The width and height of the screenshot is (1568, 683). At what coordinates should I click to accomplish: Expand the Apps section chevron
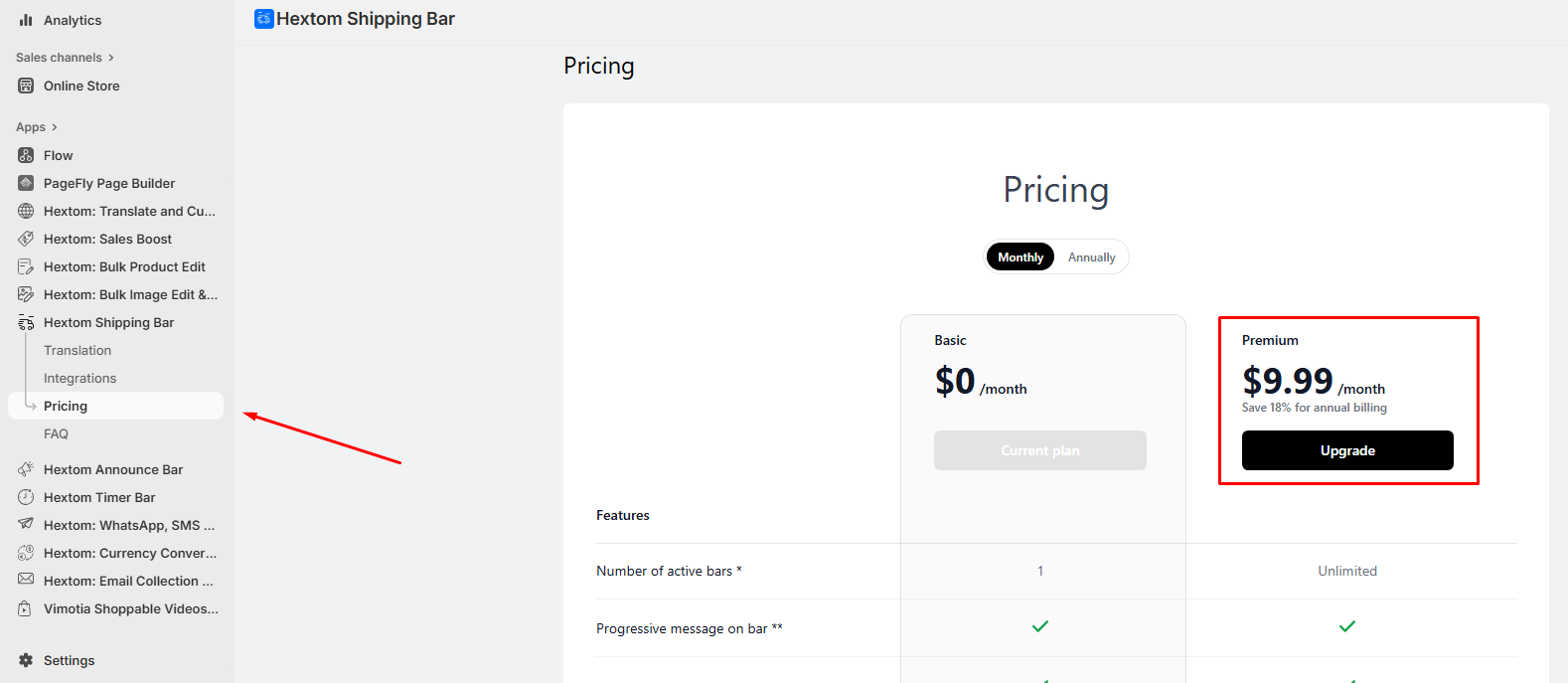click(55, 127)
